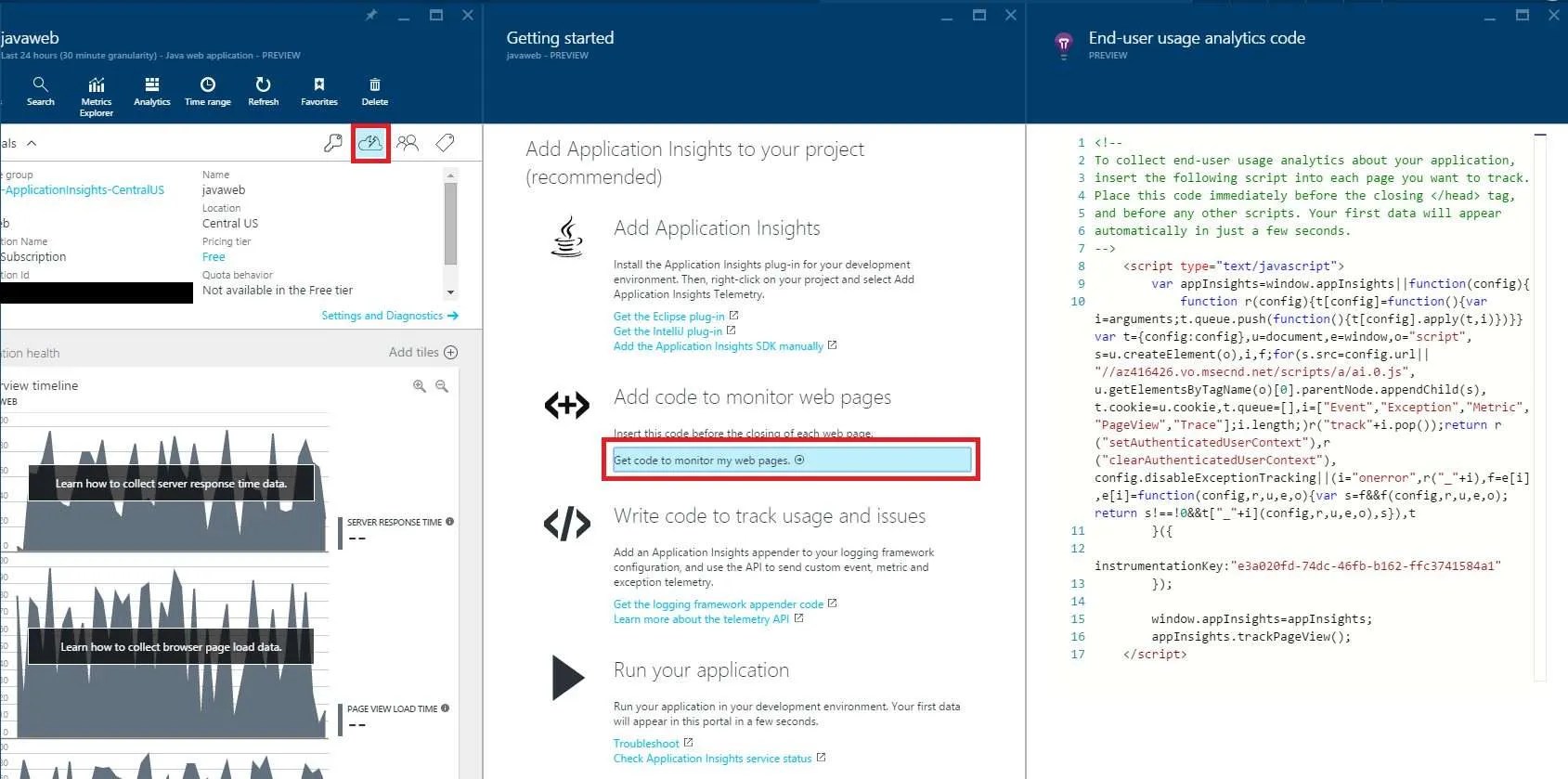Click the Essentials scrollbar thumb

pyautogui.click(x=451, y=223)
